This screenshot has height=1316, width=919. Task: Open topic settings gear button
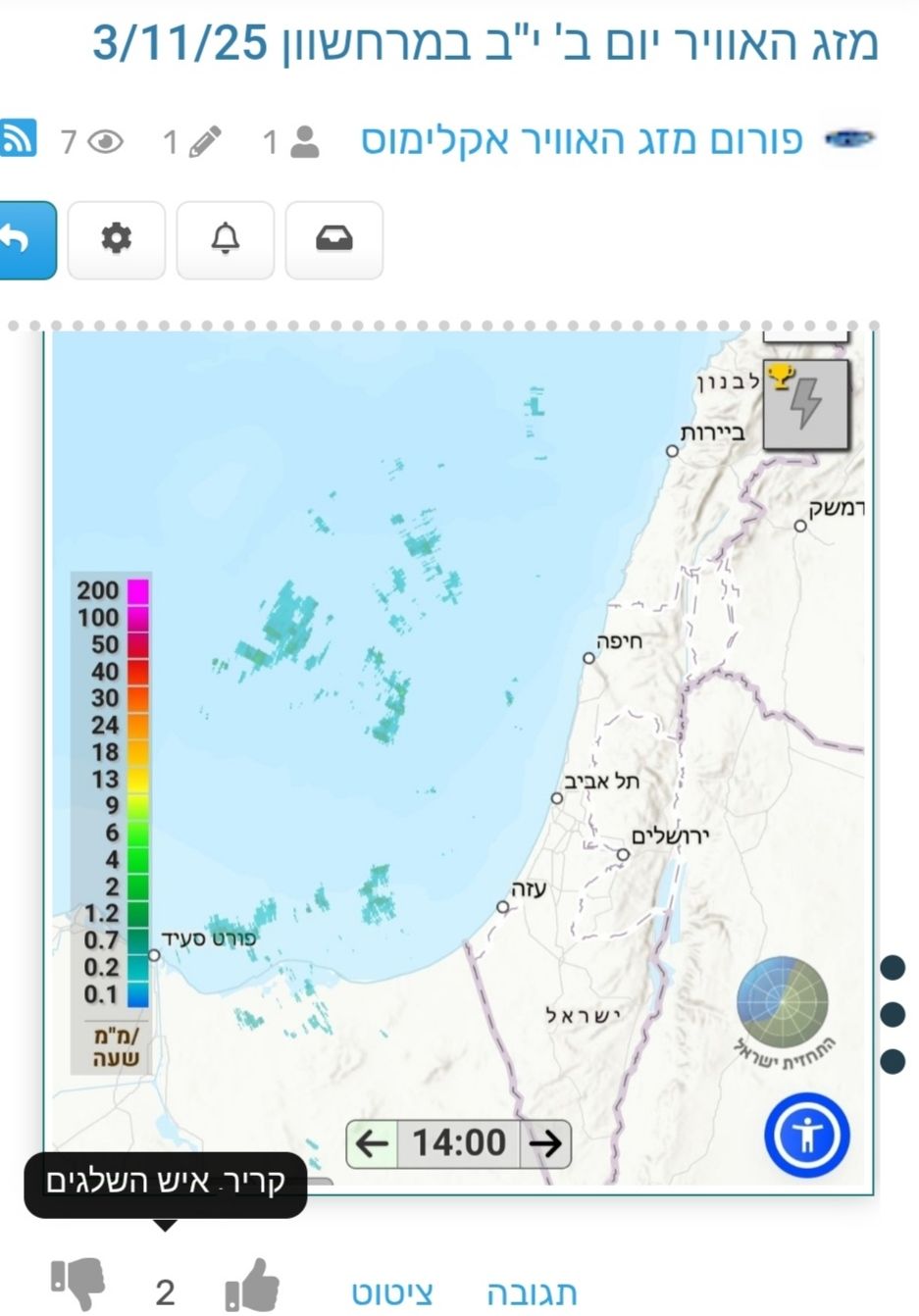[x=117, y=240]
